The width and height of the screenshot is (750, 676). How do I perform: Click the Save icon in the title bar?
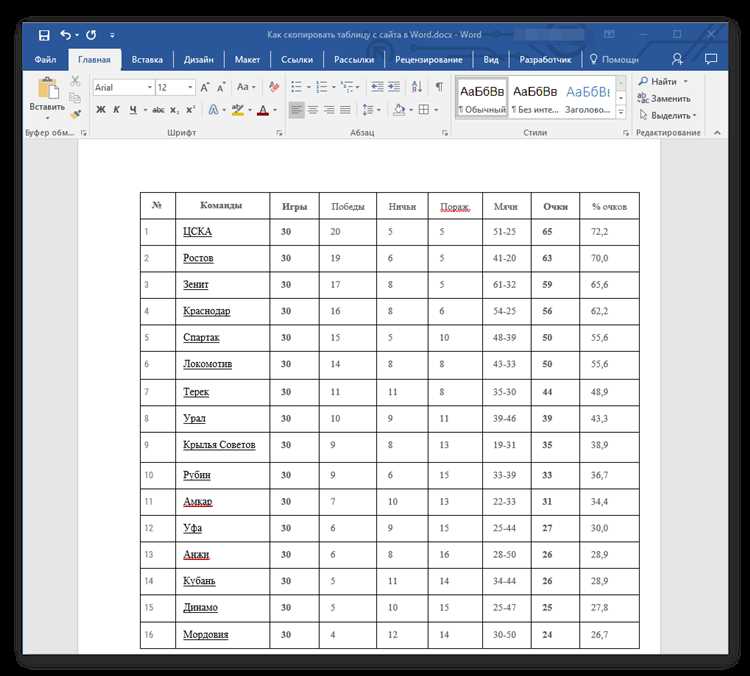(44, 35)
